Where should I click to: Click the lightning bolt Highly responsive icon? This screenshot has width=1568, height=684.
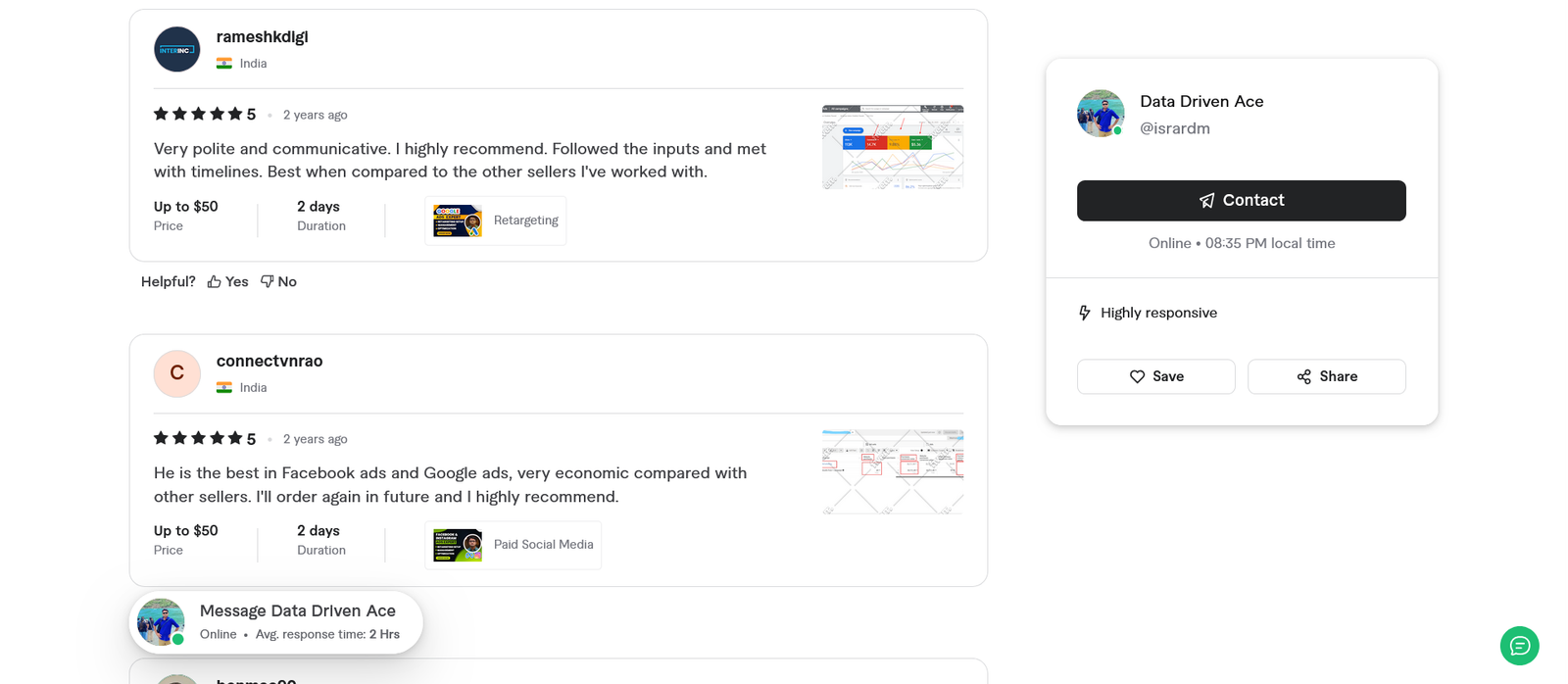pos(1084,312)
